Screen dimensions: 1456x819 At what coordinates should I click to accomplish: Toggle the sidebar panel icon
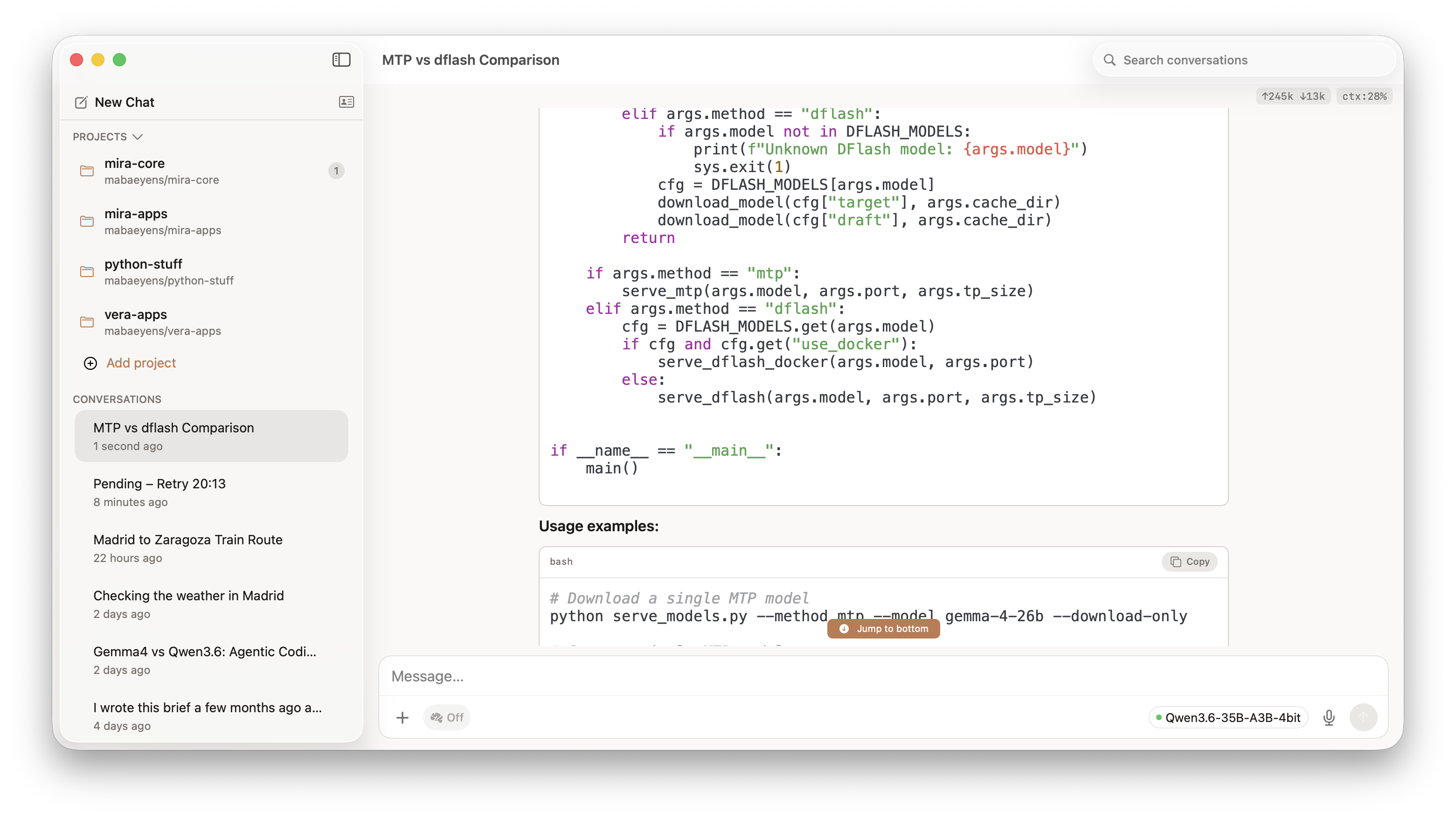(x=341, y=59)
